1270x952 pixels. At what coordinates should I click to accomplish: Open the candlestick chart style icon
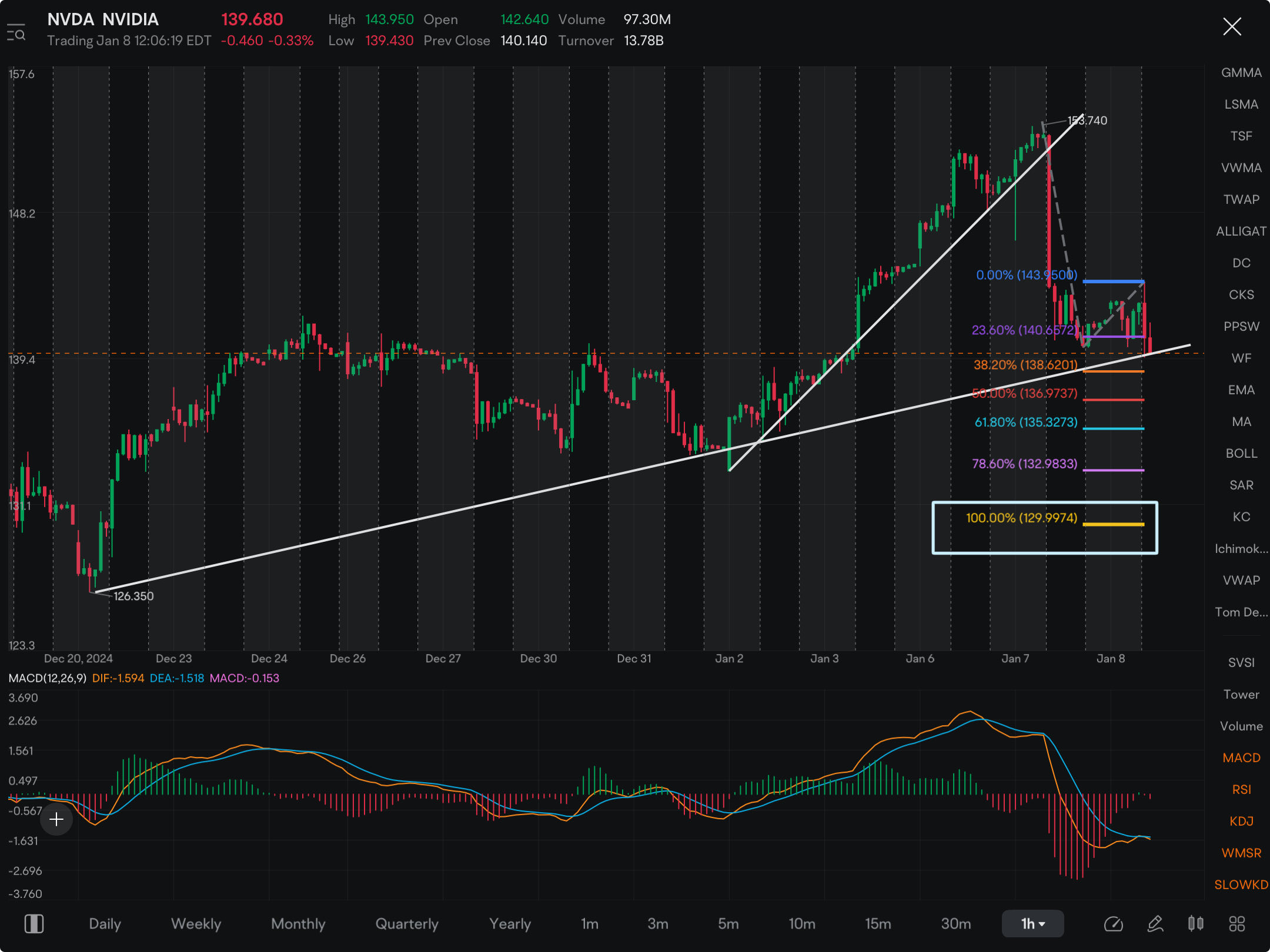(1195, 924)
